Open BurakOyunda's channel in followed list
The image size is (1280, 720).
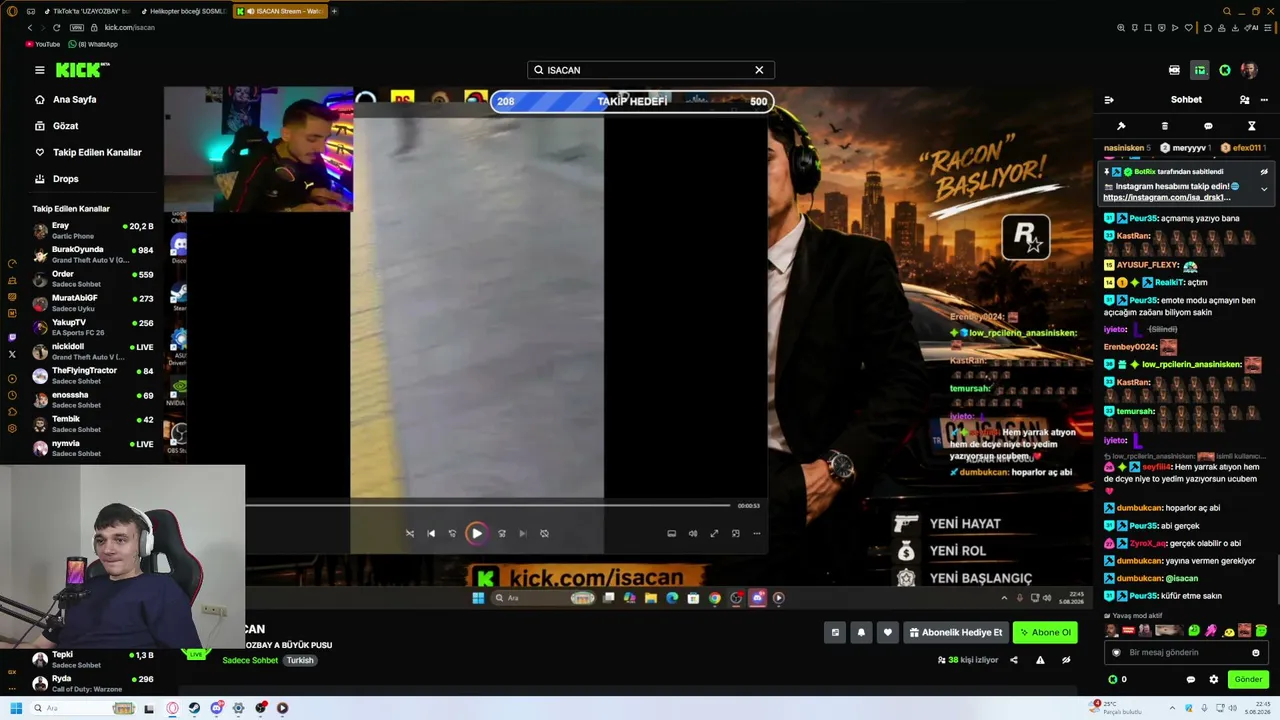93,255
